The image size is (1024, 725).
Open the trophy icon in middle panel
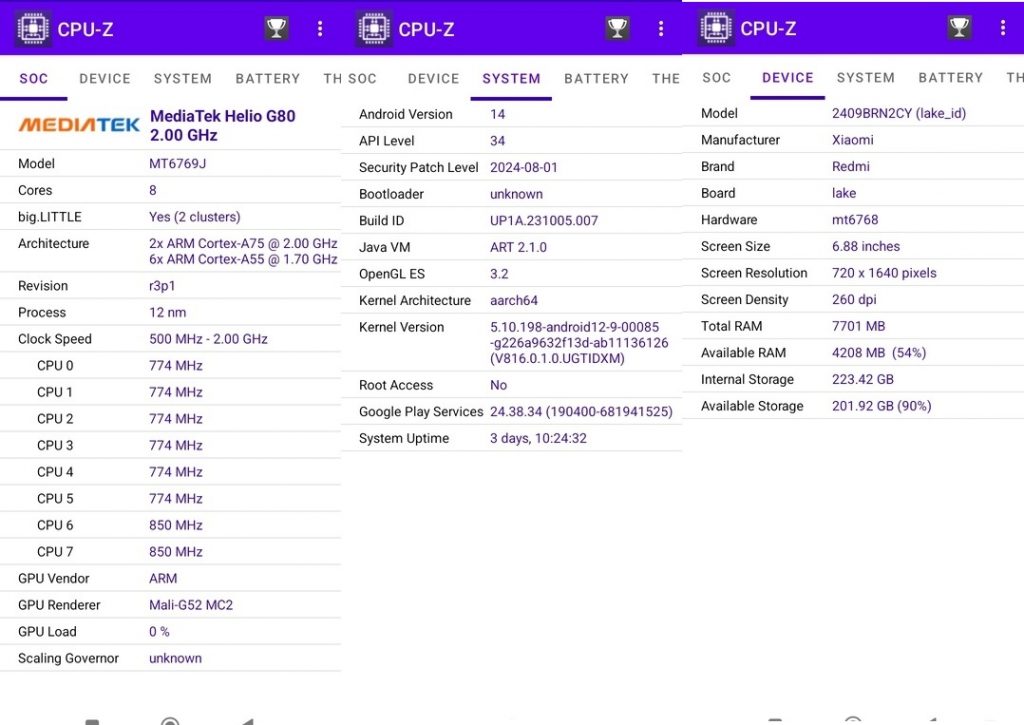point(617,28)
